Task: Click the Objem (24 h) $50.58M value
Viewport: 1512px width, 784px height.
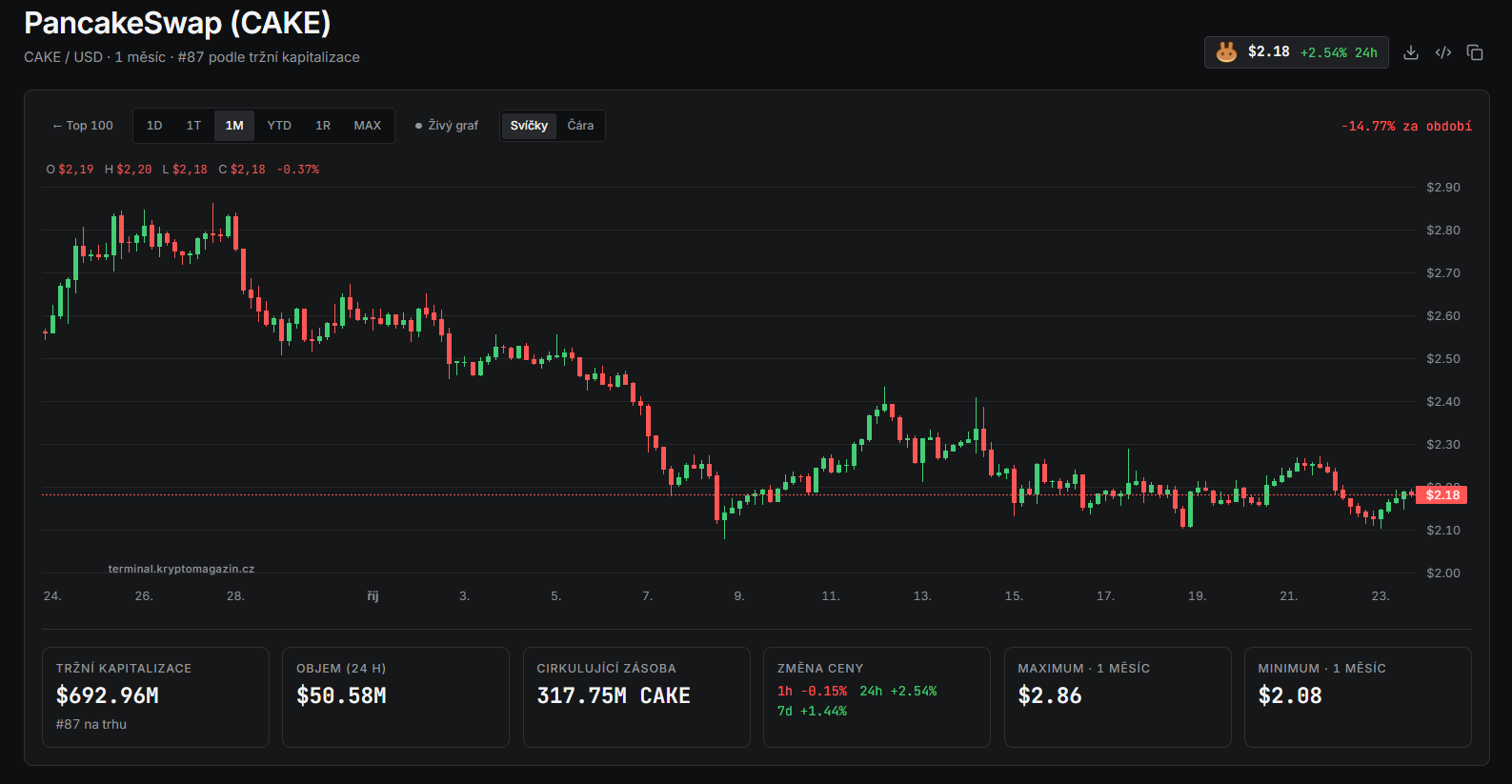Action: pos(341,696)
